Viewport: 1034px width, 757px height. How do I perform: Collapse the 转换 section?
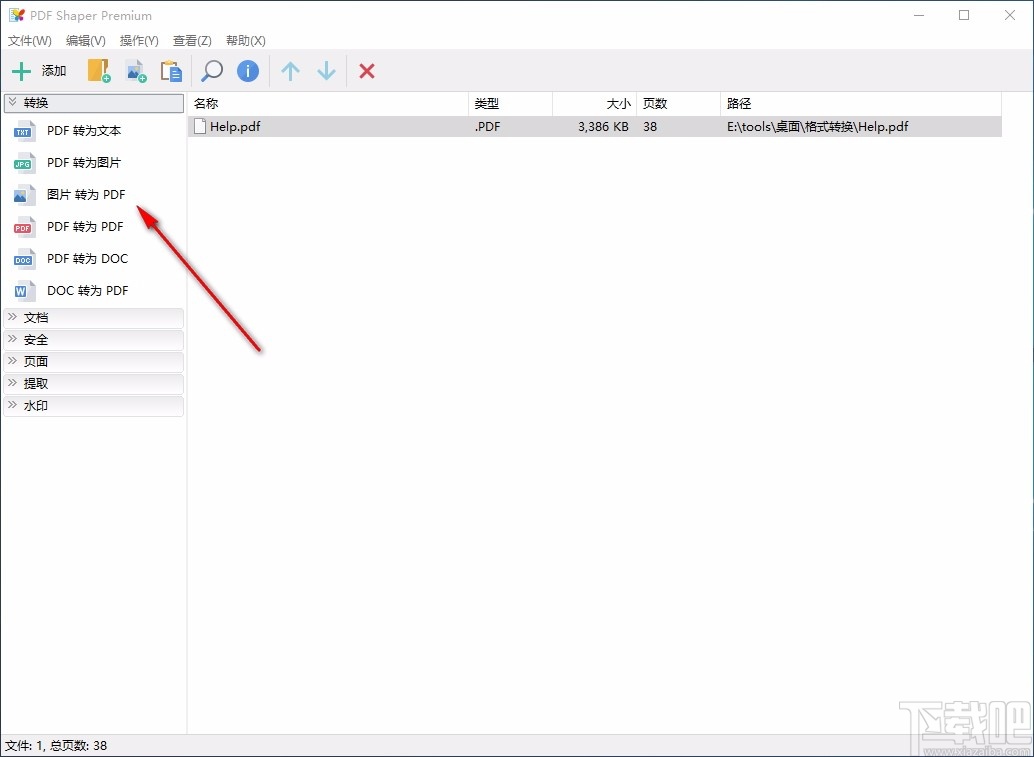pyautogui.click(x=93, y=102)
